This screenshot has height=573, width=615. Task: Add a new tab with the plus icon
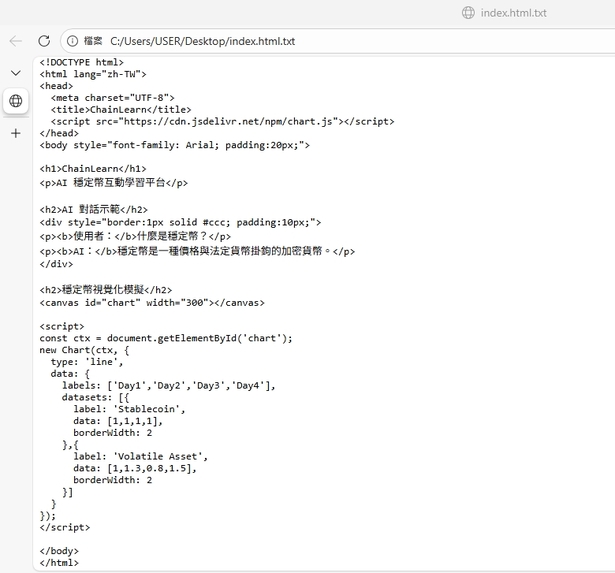[x=16, y=133]
